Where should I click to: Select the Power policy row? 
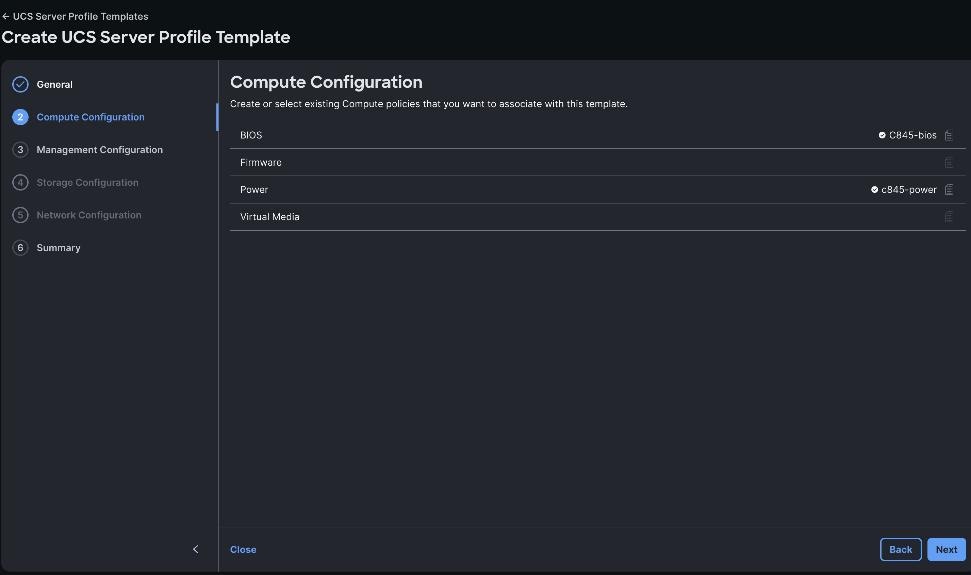pyautogui.click(x=598, y=189)
